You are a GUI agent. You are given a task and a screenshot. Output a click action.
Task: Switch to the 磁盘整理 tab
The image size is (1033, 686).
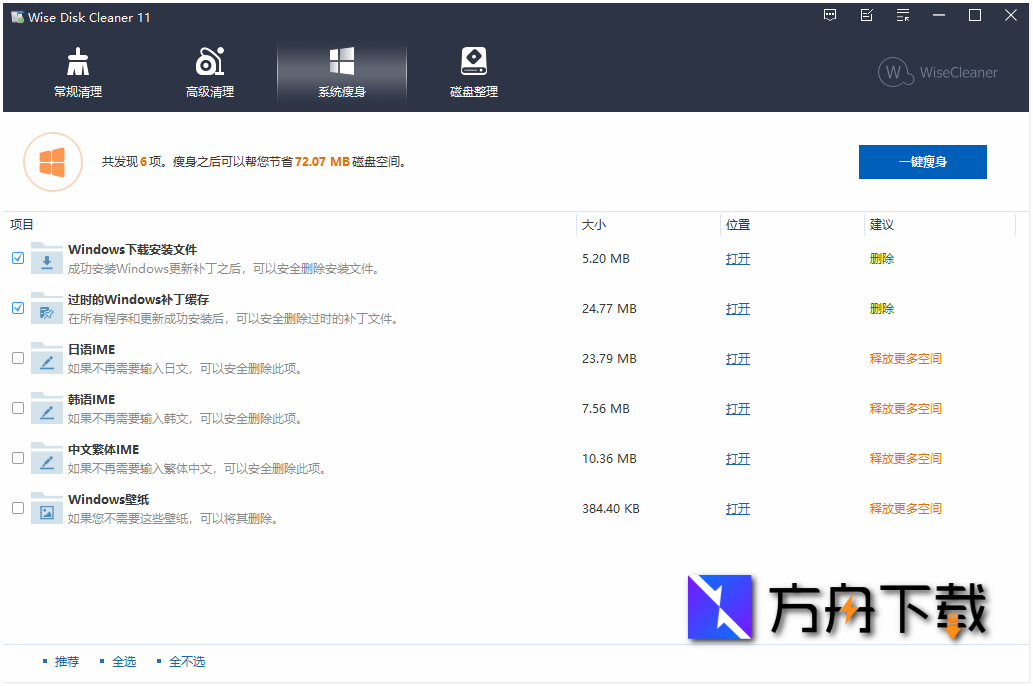473,71
